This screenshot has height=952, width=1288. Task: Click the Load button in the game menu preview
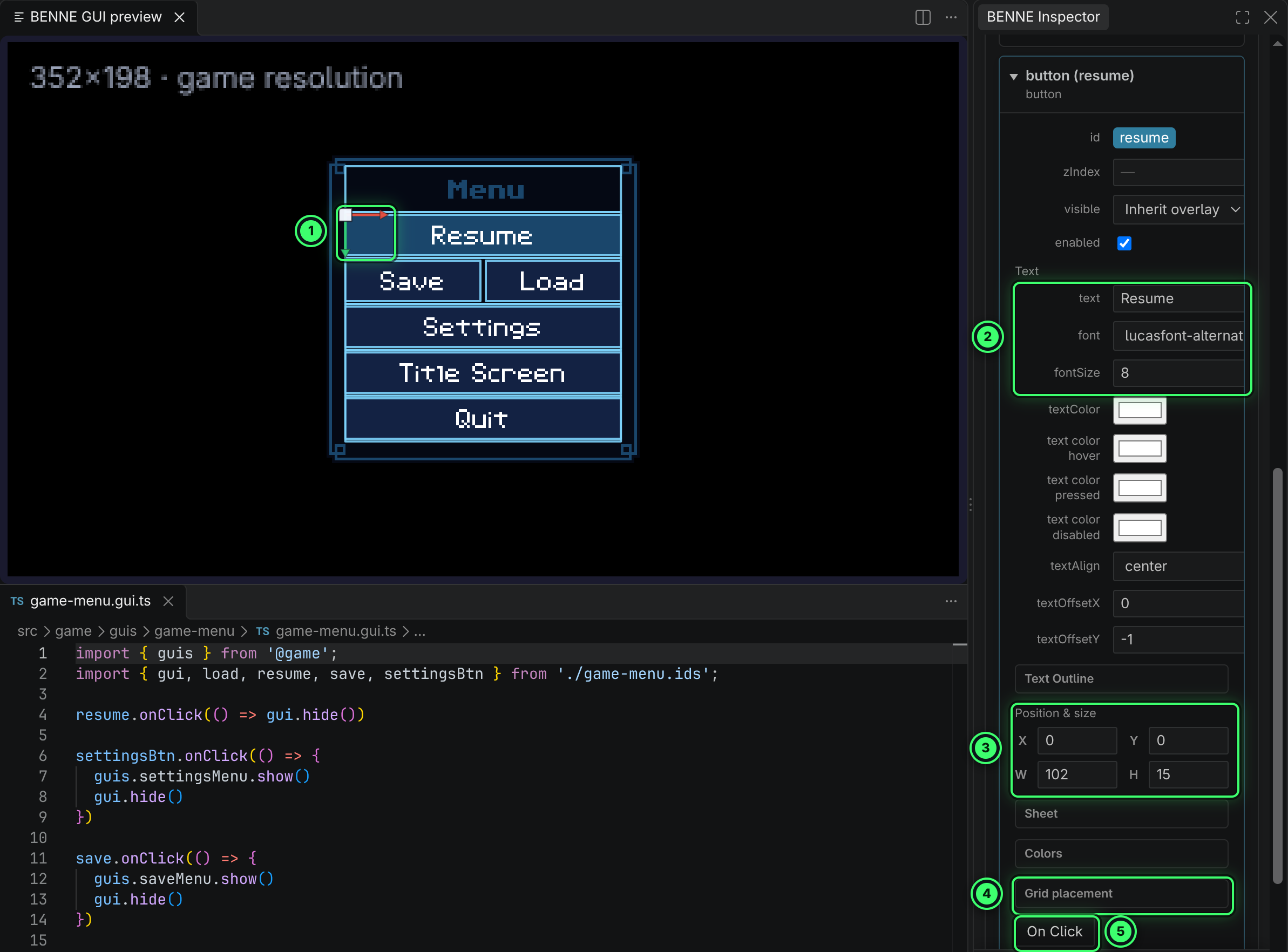coord(553,281)
